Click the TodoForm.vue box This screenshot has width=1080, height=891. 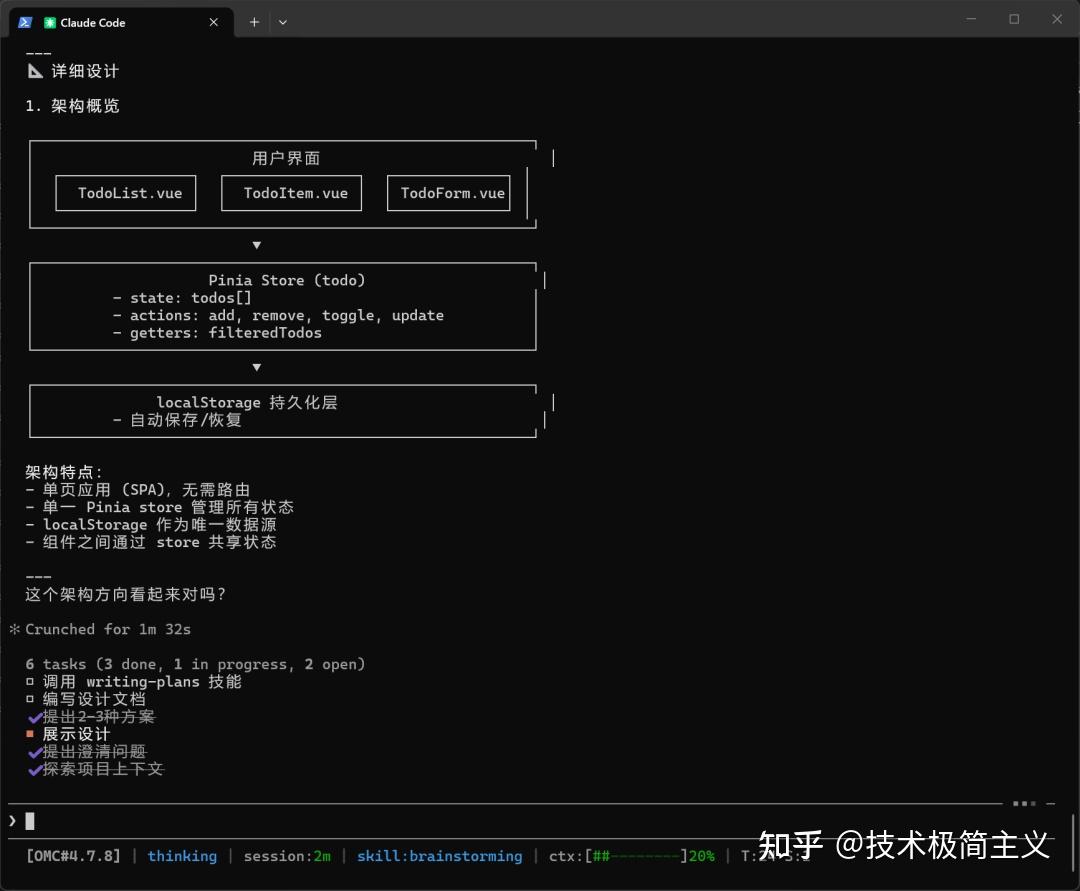click(449, 193)
